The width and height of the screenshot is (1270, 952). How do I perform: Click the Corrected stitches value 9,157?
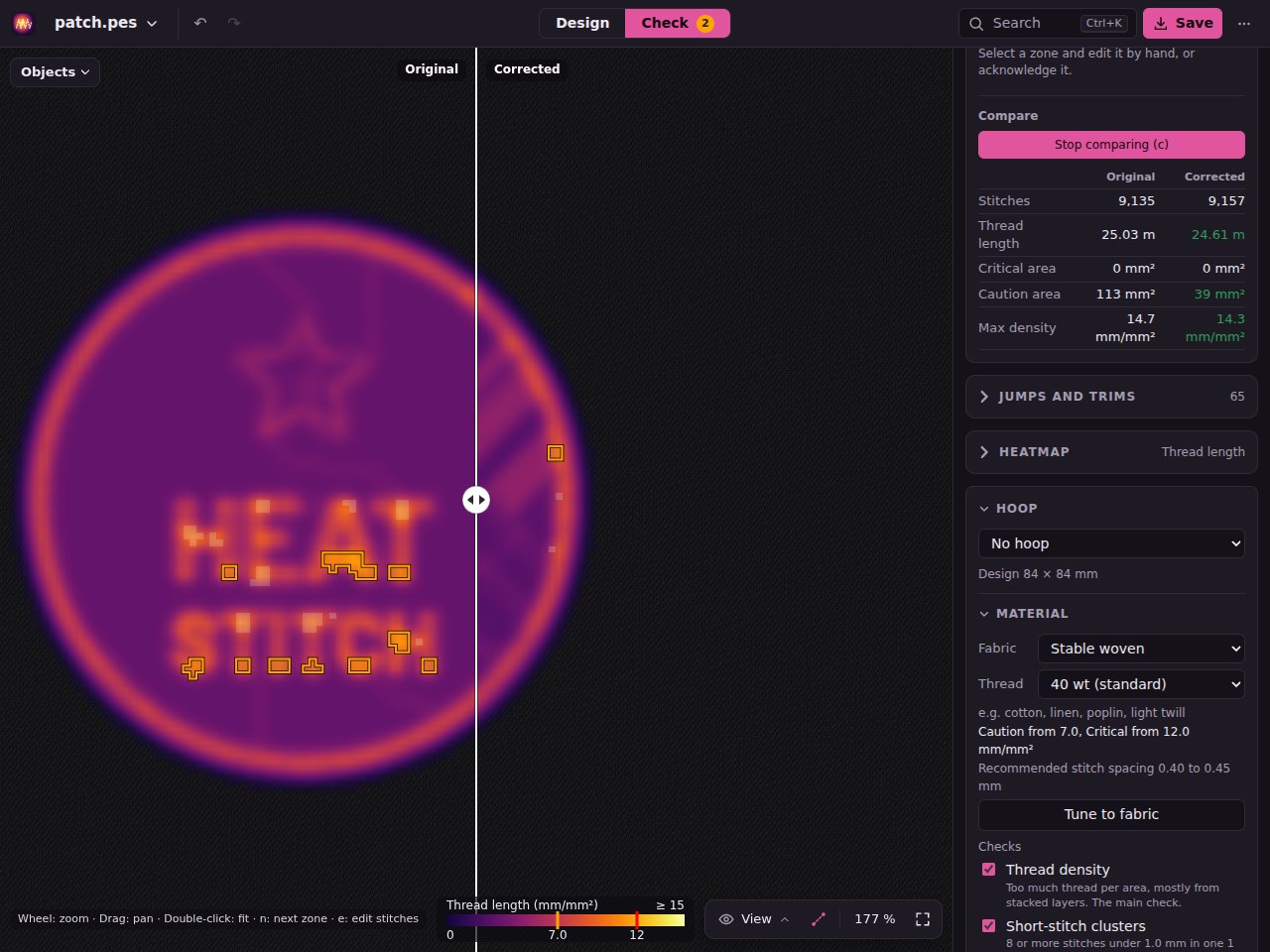[1226, 200]
